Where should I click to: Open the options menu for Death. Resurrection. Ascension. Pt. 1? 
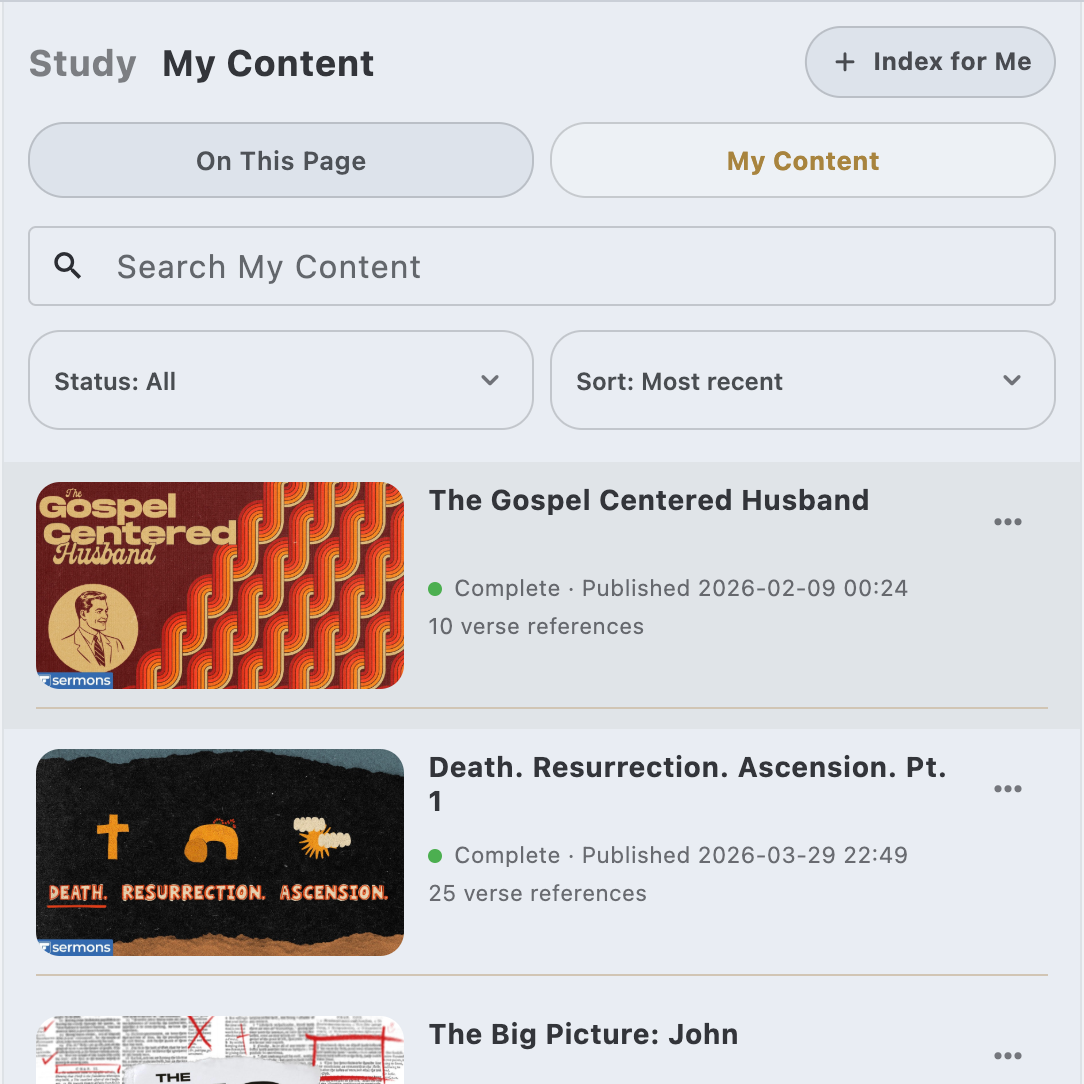point(1008,788)
